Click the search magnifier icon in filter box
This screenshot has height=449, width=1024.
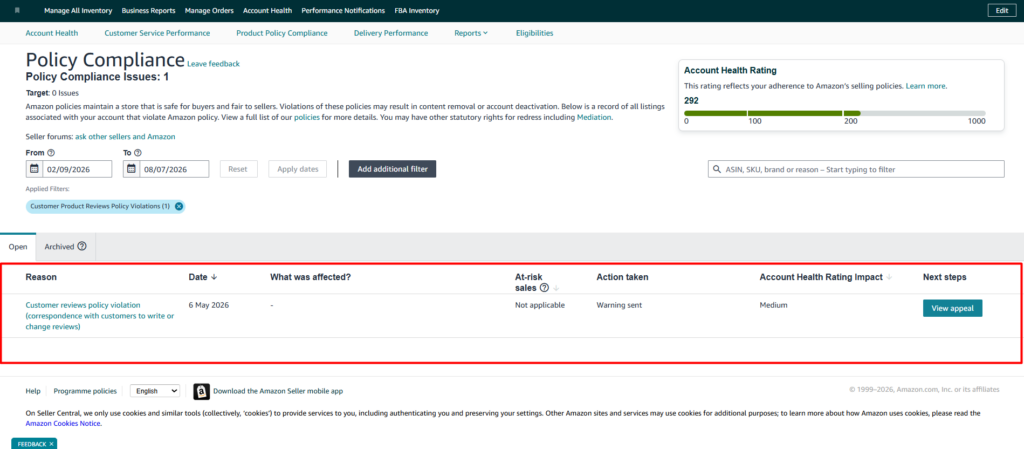point(717,169)
